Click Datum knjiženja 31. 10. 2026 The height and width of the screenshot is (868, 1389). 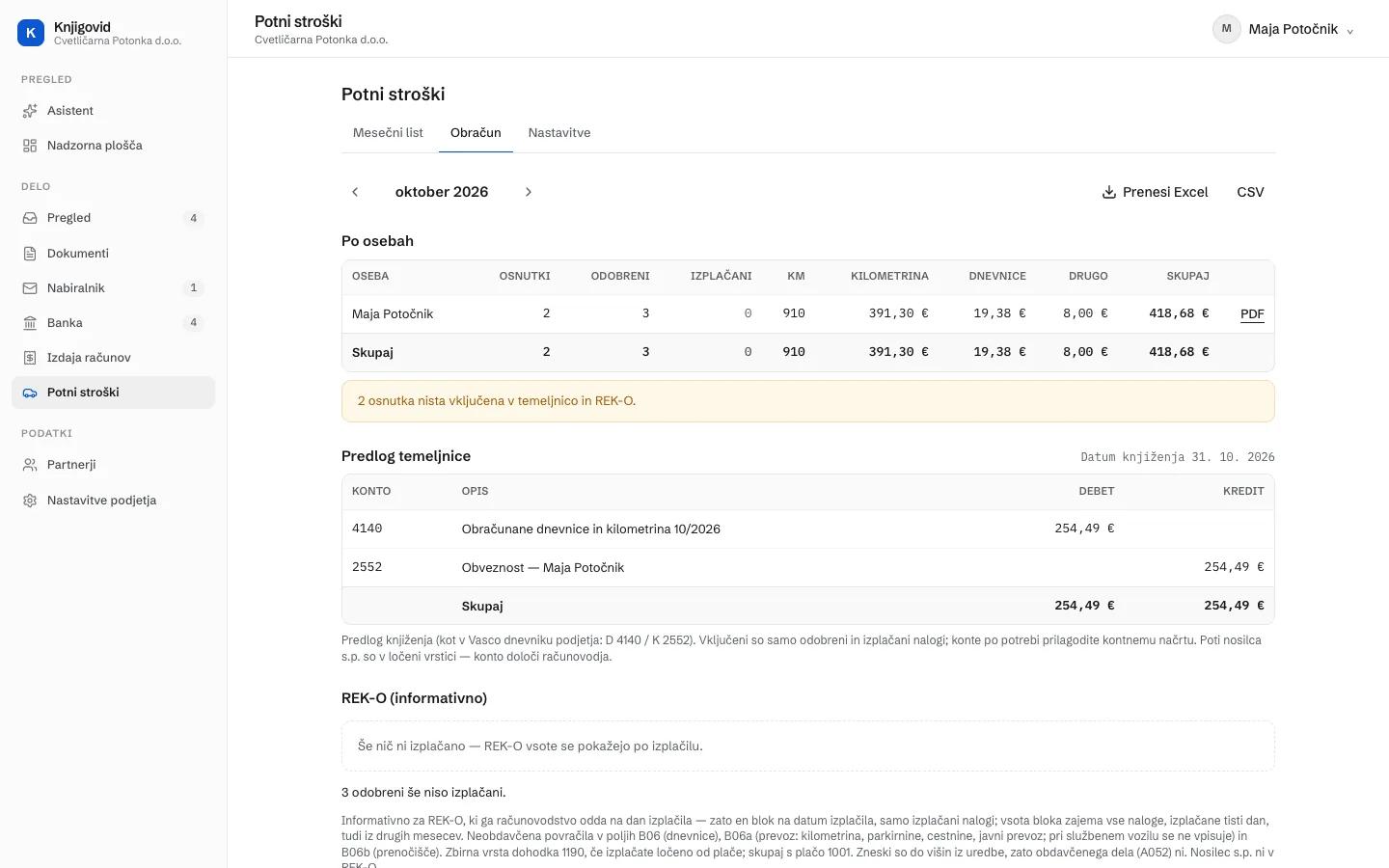(x=1178, y=457)
